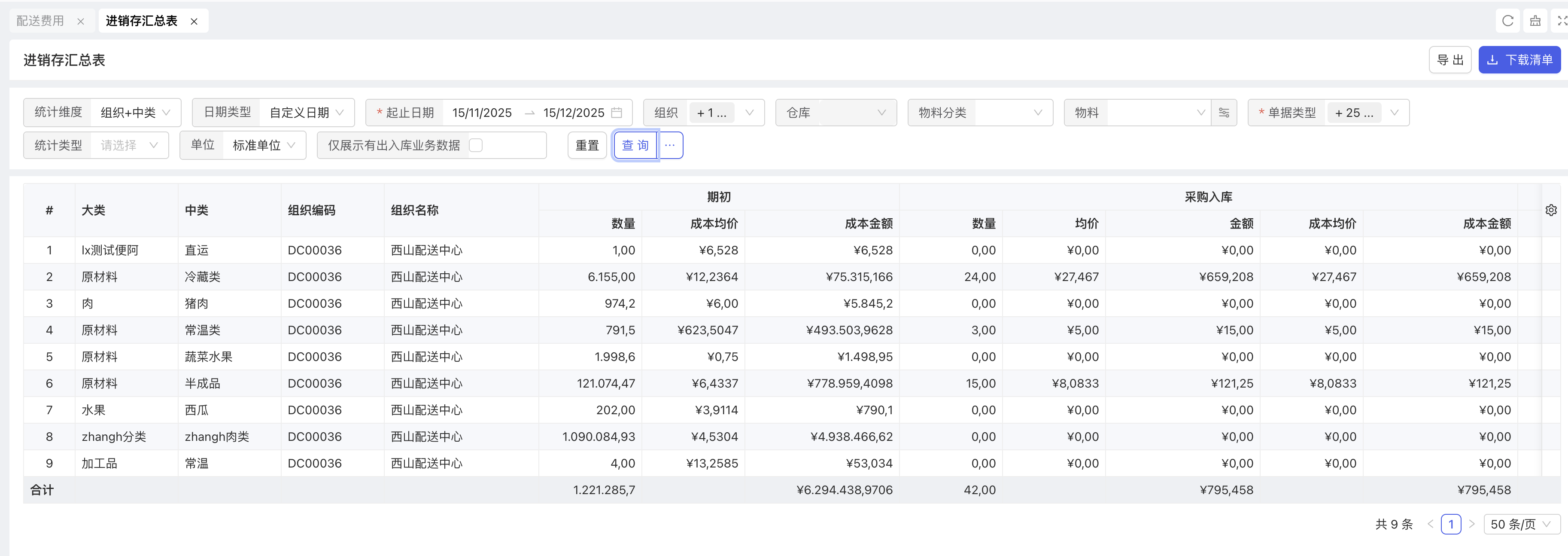Expand the 统计维度 dropdown
The width and height of the screenshot is (1568, 556).
pyautogui.click(x=135, y=113)
